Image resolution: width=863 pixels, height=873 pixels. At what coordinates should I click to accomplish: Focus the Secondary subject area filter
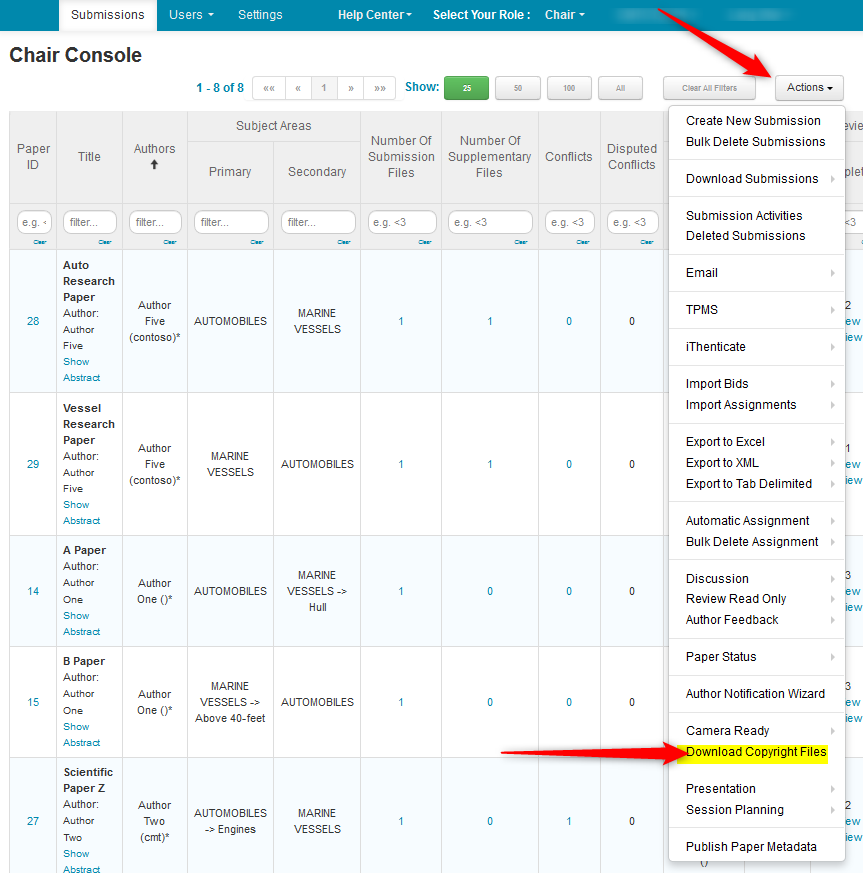[318, 222]
